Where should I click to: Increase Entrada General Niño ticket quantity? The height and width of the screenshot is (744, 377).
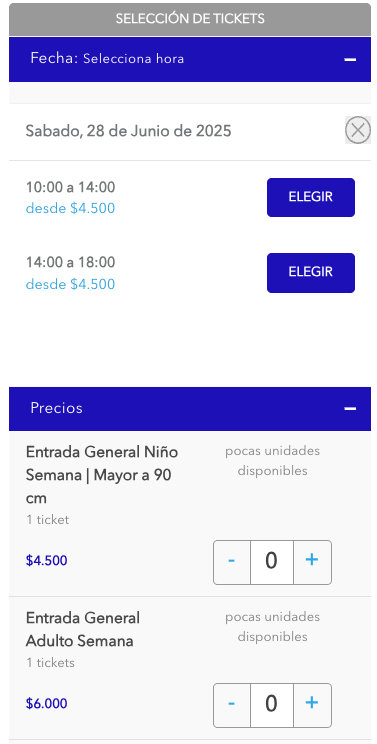point(312,562)
